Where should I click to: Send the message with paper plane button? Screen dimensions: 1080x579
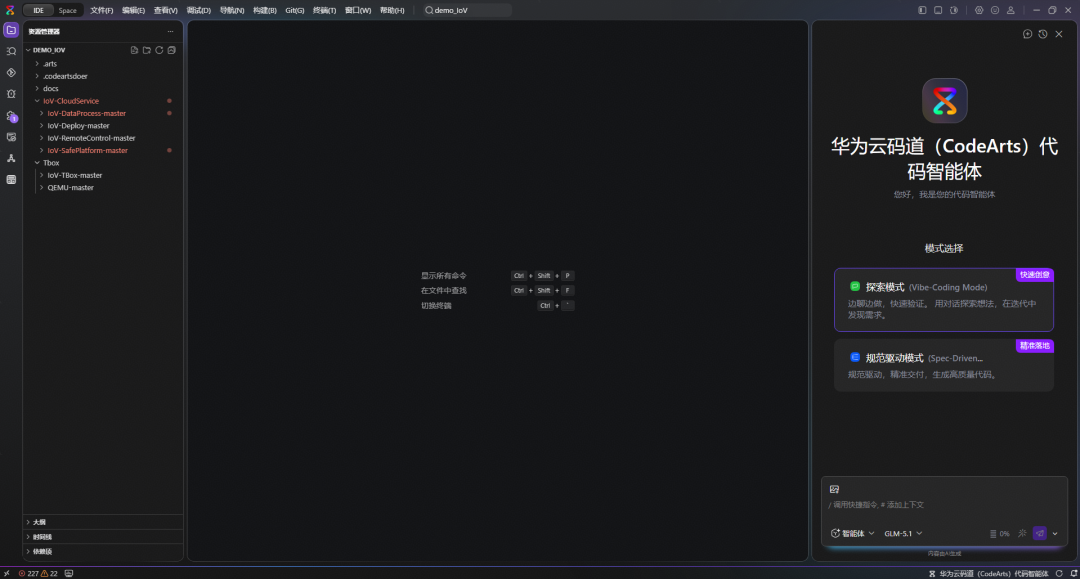point(1040,534)
